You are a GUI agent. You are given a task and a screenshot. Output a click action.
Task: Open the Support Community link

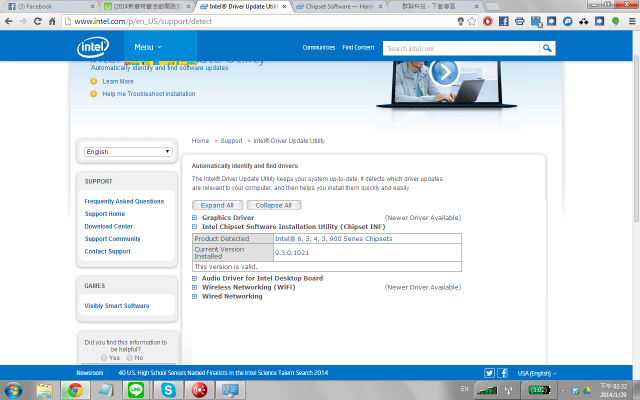[112, 239]
